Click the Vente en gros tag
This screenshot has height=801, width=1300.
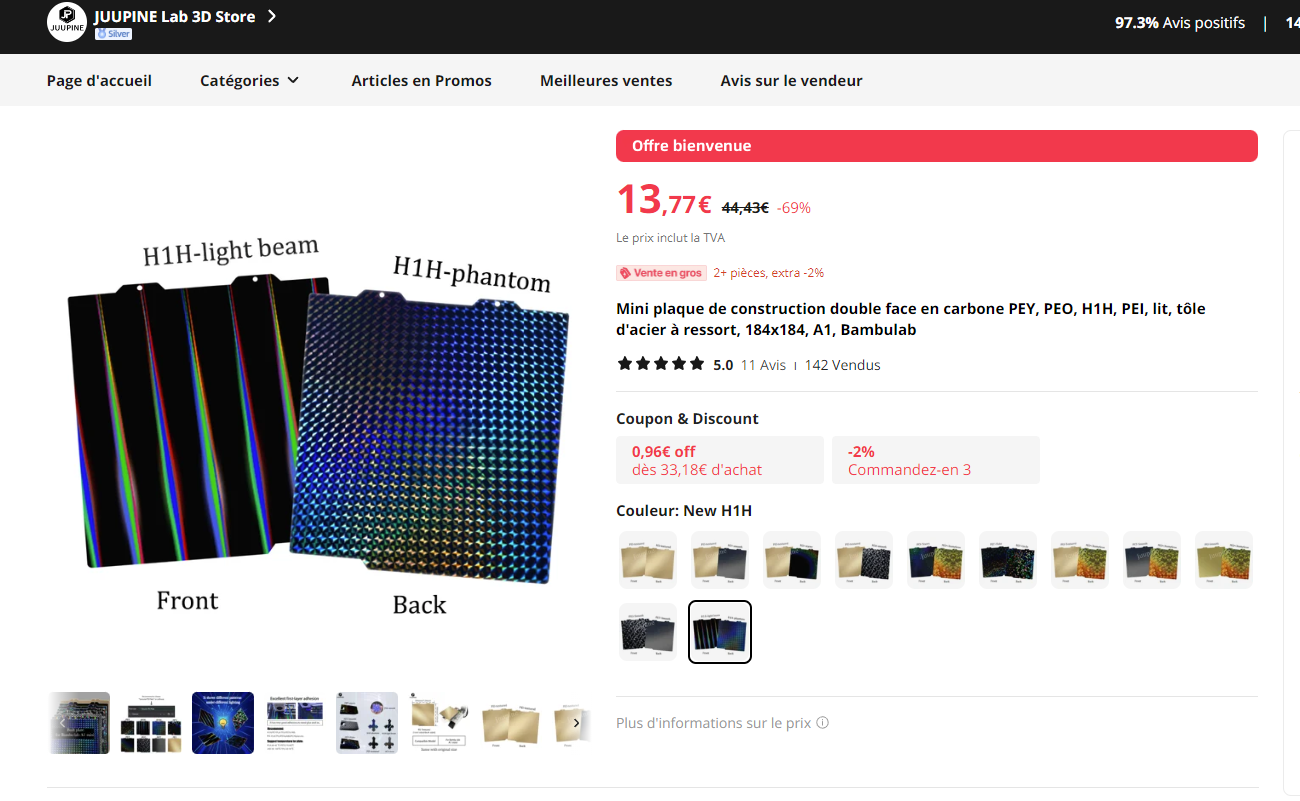[661, 273]
